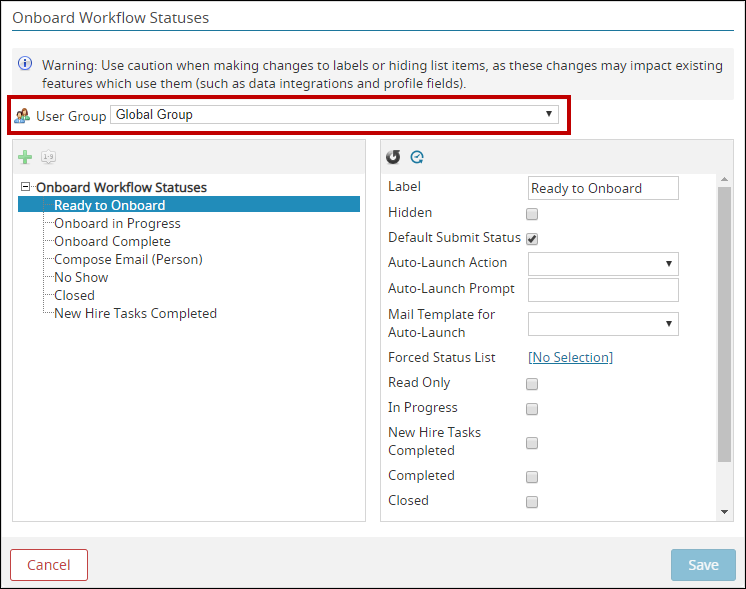The image size is (746, 589).
Task: Select New Hire Tasks Completed tree item
Action: pos(136,314)
